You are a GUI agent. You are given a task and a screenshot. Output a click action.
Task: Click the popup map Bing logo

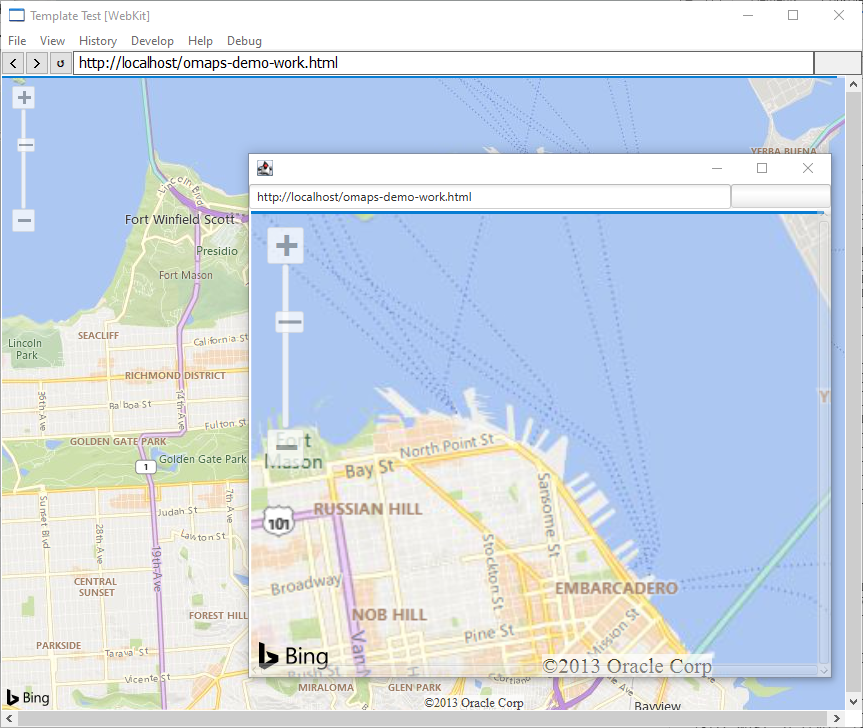coord(293,656)
